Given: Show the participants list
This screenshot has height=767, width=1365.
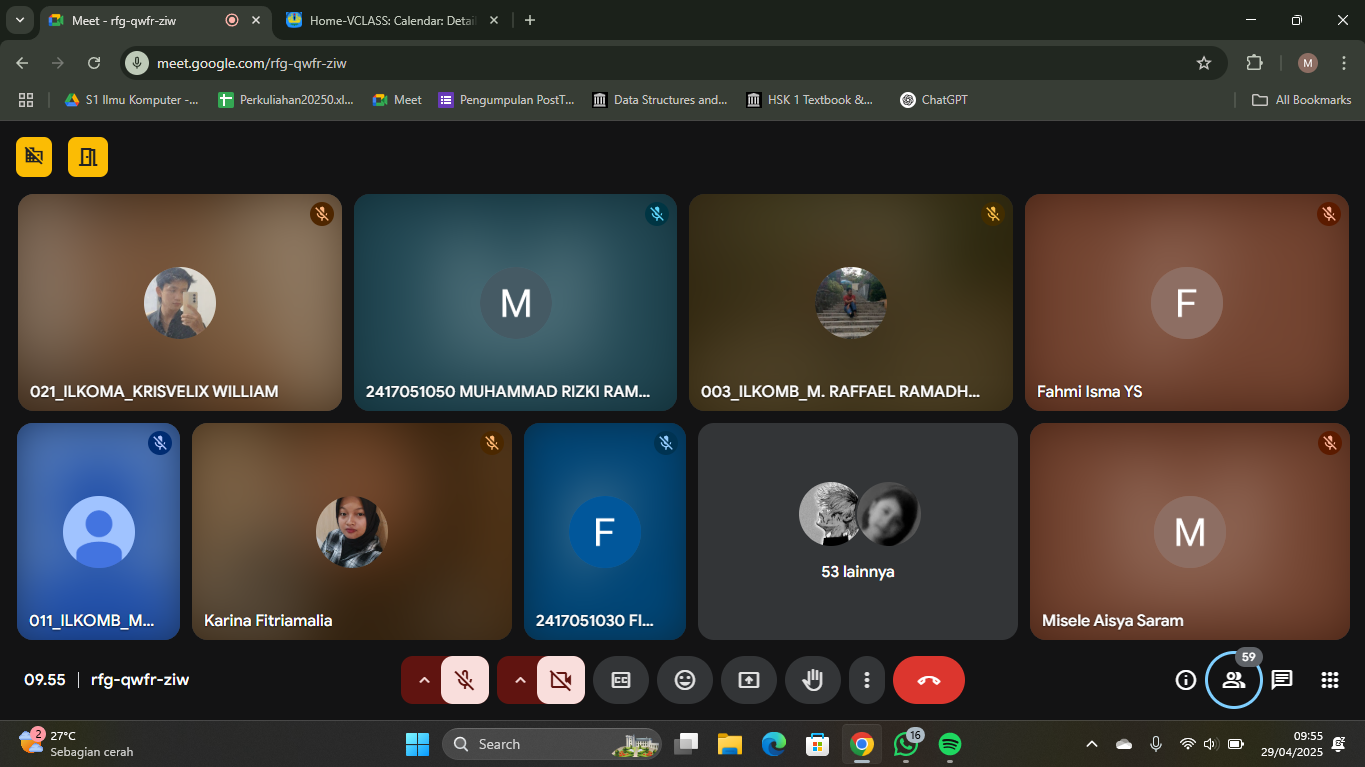Looking at the screenshot, I should 1234,680.
